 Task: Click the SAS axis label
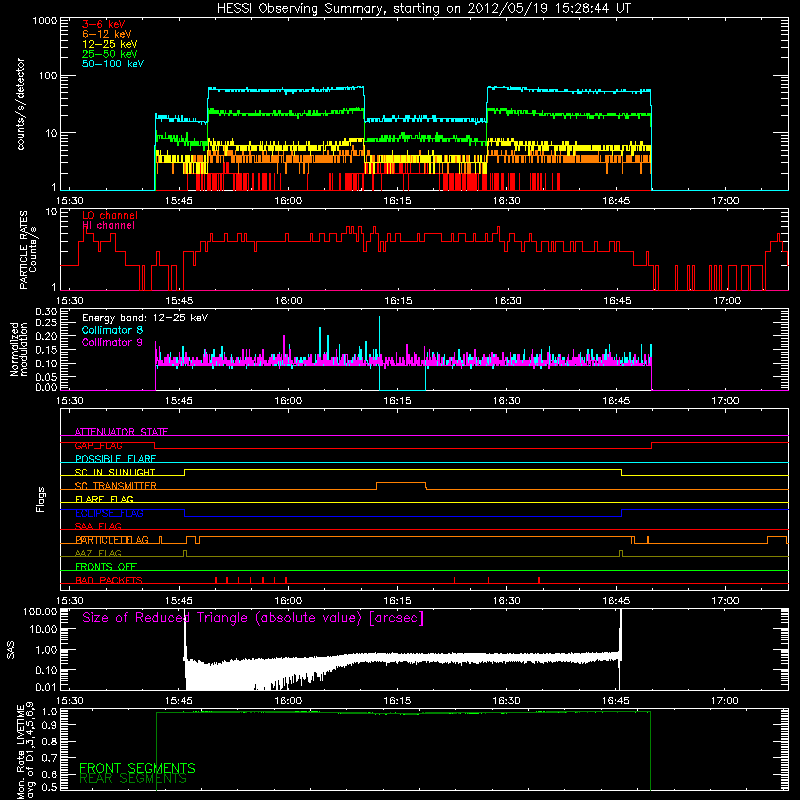click(x=11, y=650)
